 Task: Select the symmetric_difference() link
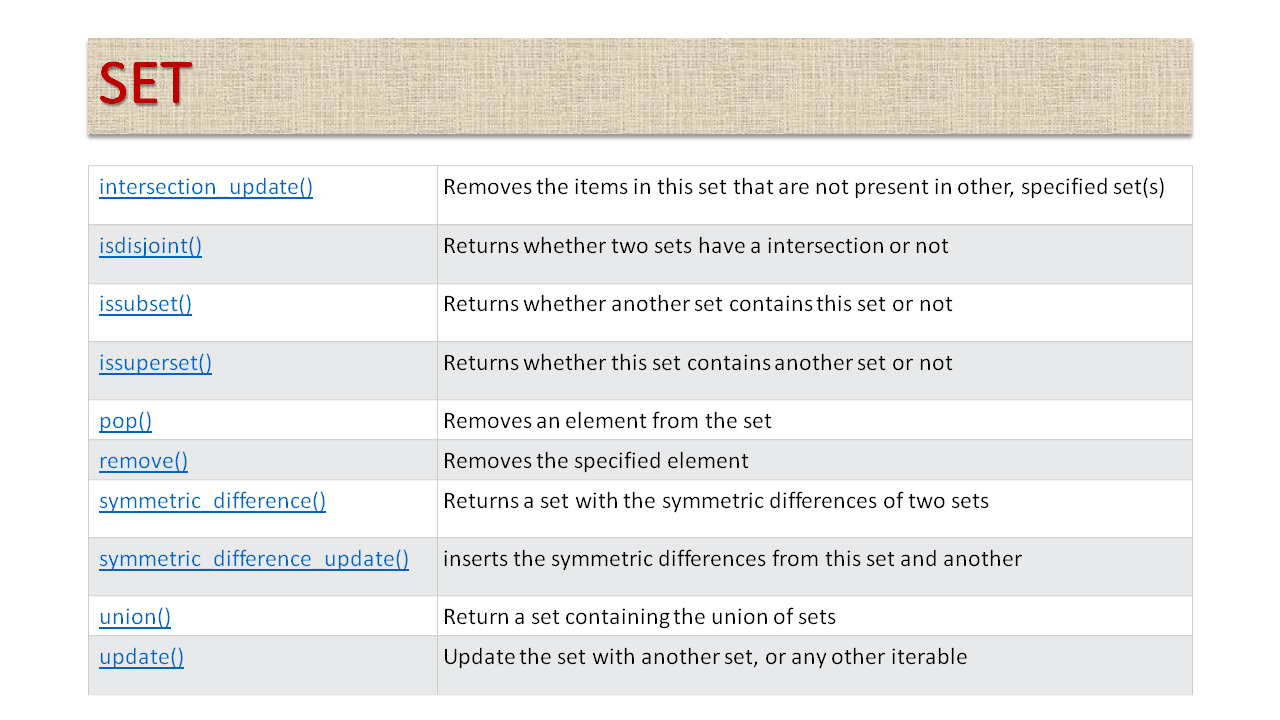point(212,501)
